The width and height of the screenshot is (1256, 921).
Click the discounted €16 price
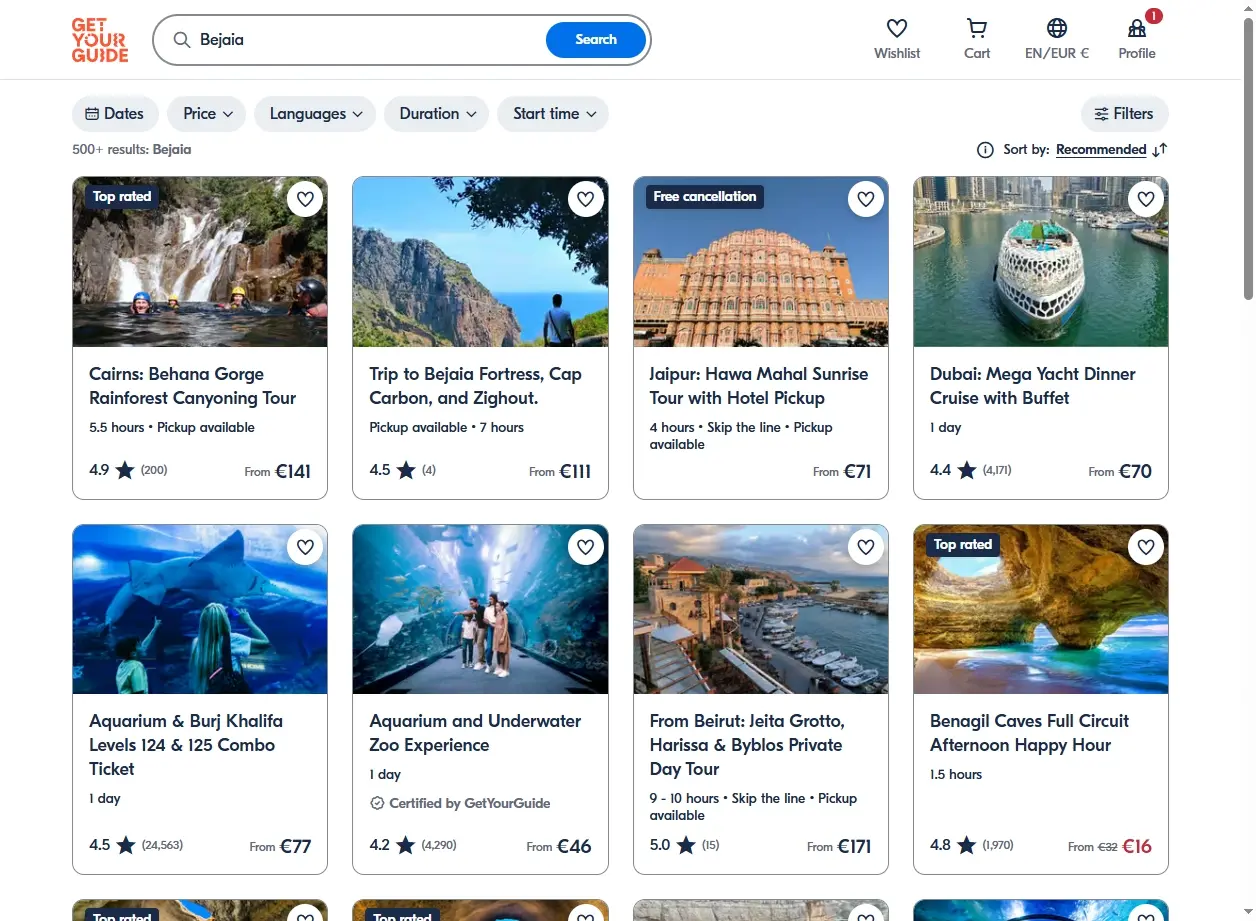pos(1137,846)
